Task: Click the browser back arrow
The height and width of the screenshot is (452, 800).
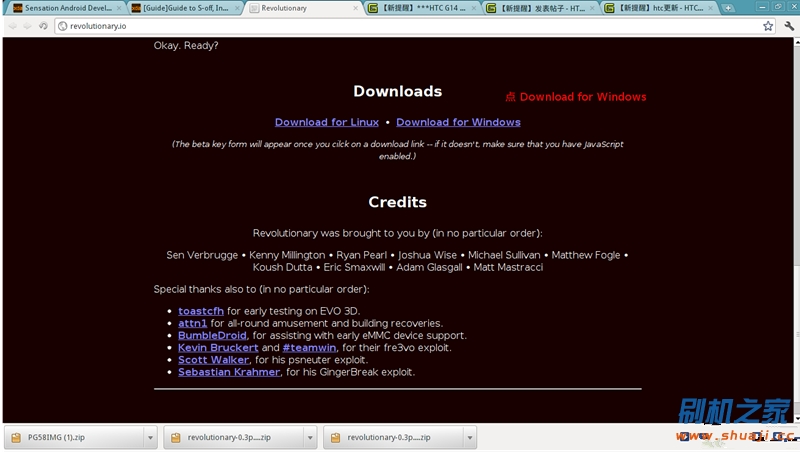Action: pos(12,26)
